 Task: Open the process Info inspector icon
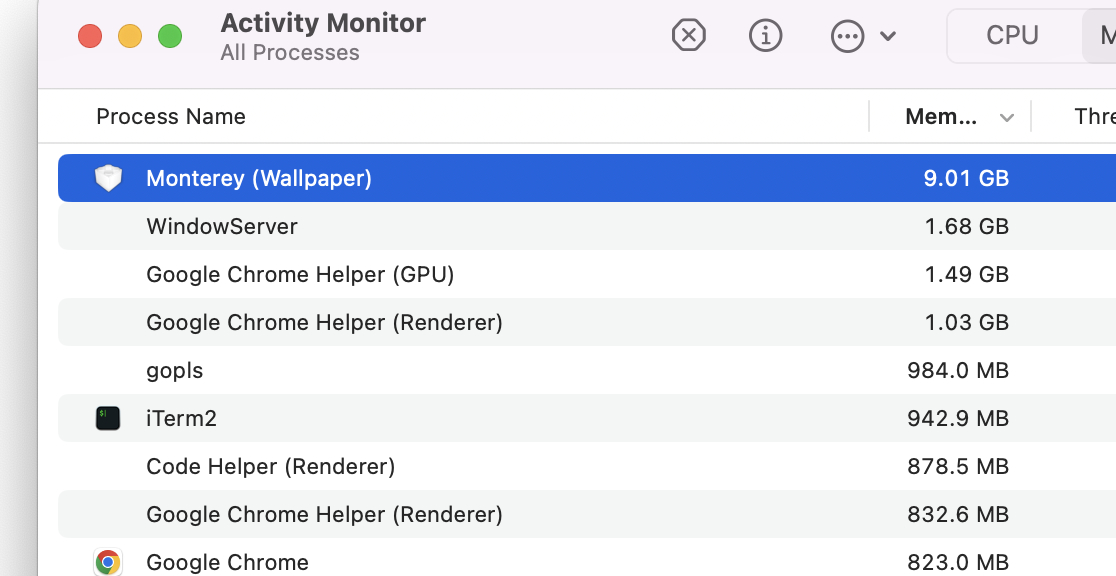click(x=765, y=36)
